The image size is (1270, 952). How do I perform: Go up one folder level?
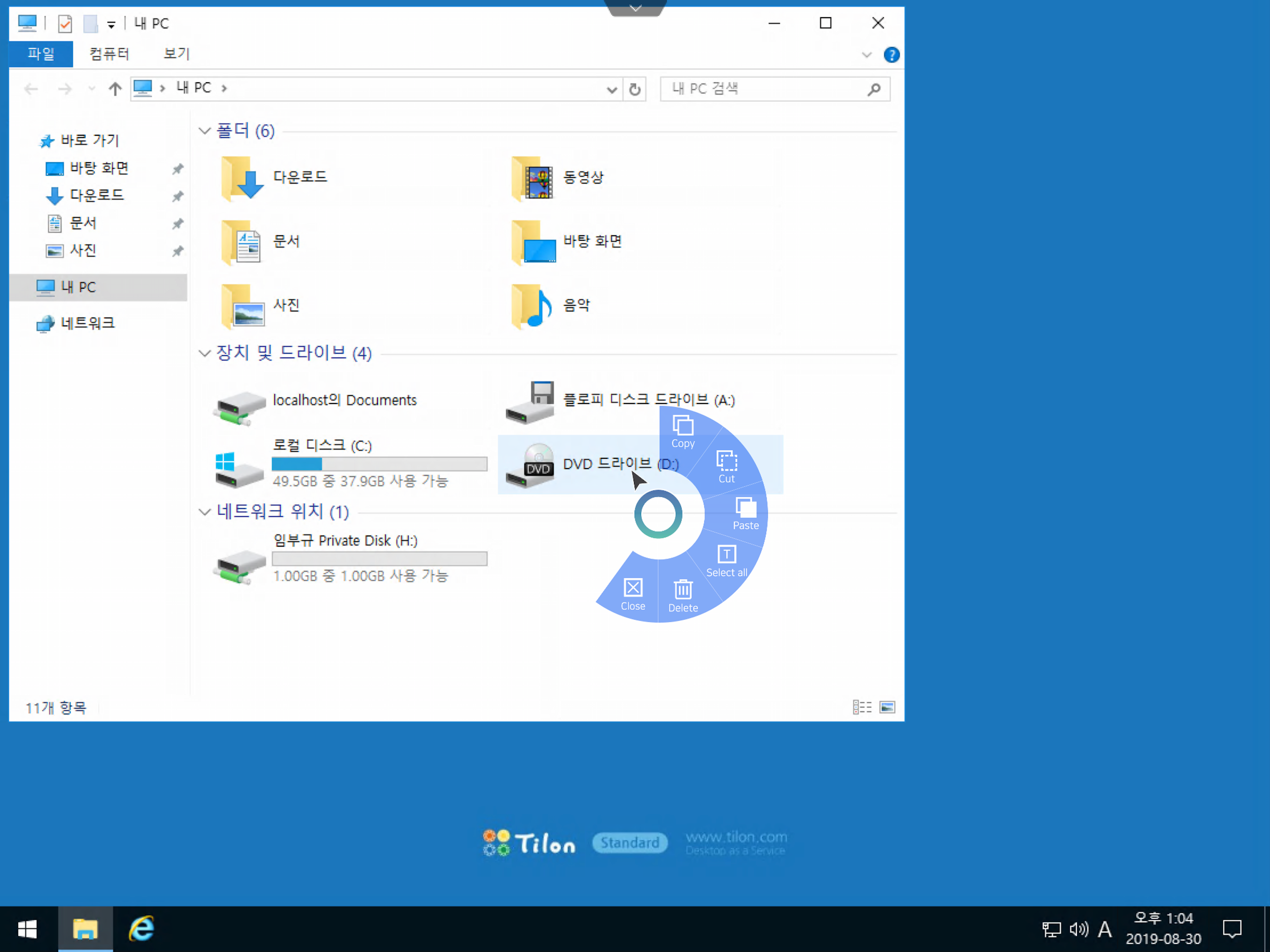pyautogui.click(x=115, y=89)
